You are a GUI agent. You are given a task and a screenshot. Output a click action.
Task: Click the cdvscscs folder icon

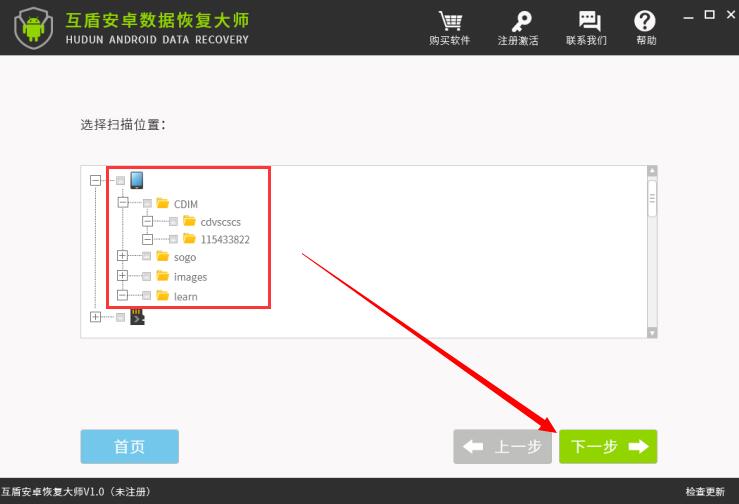(189, 221)
